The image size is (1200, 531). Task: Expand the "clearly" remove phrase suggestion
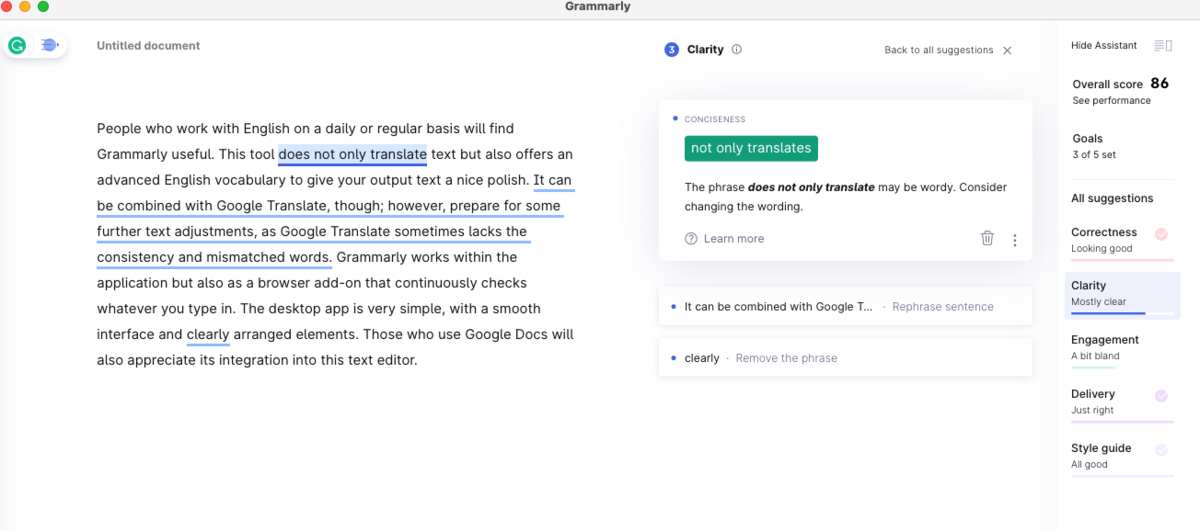845,358
